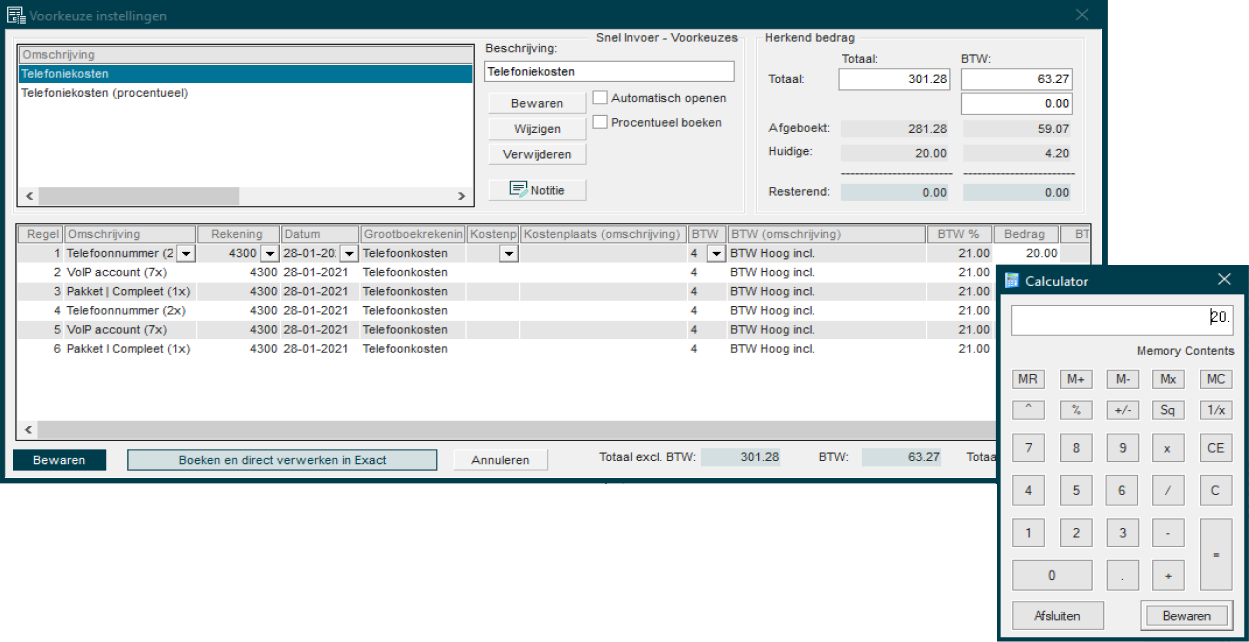Image resolution: width=1249 pixels, height=642 pixels.
Task: Click calculator MR button
Action: pos(1028,379)
